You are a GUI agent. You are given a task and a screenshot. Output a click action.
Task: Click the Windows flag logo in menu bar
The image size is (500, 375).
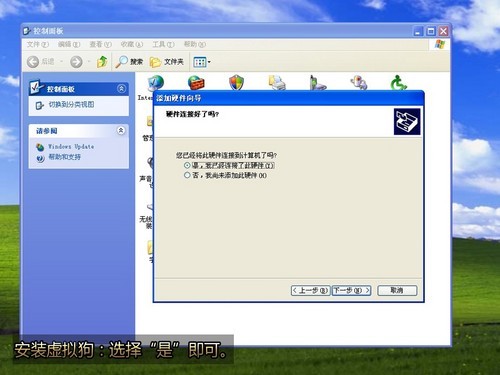coord(440,44)
